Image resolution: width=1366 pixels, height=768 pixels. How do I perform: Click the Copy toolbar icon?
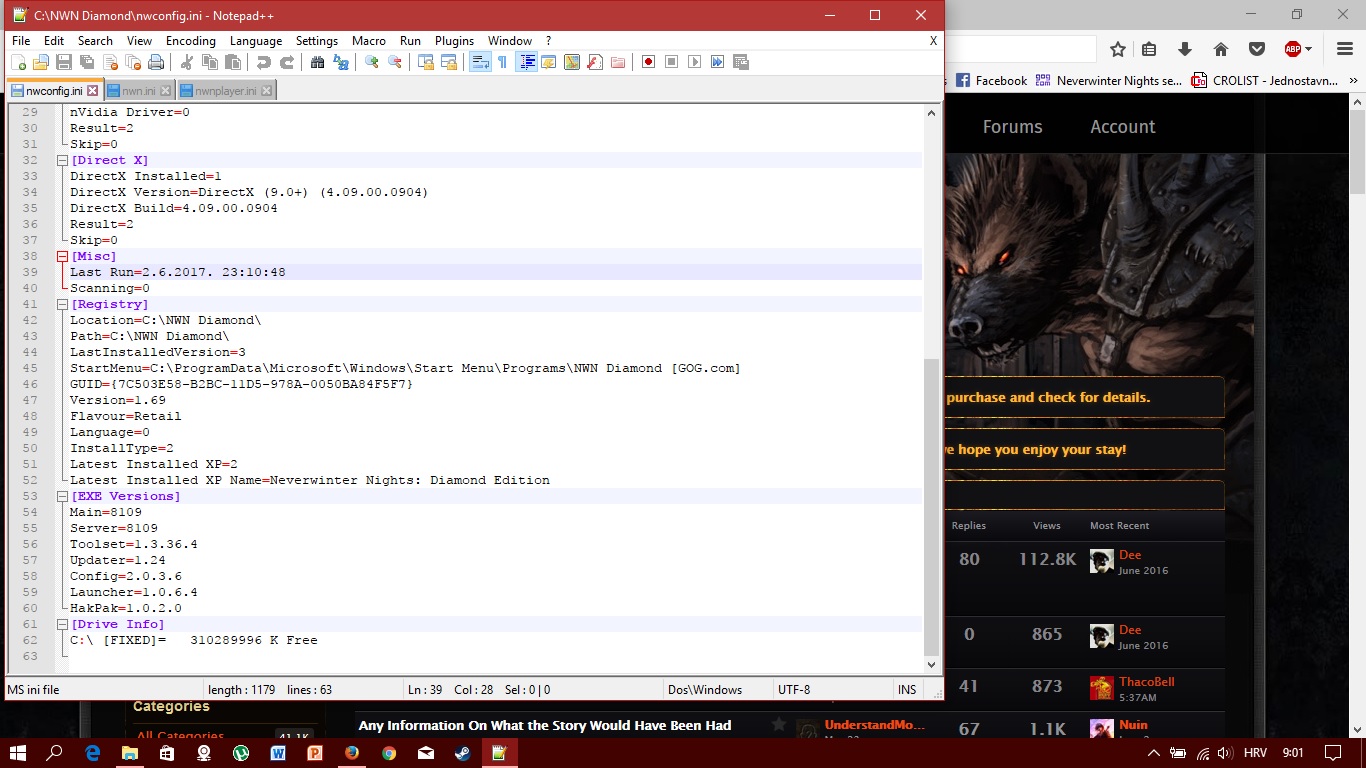210,62
